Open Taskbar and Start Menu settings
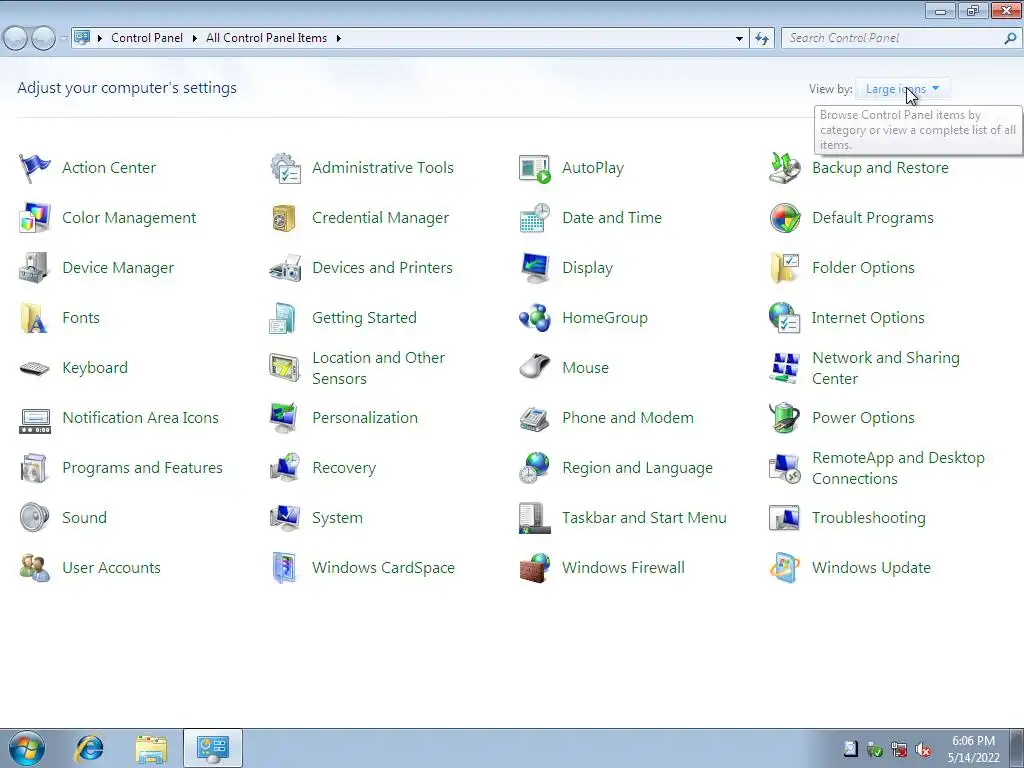Screen dimensions: 1024x768 point(644,518)
